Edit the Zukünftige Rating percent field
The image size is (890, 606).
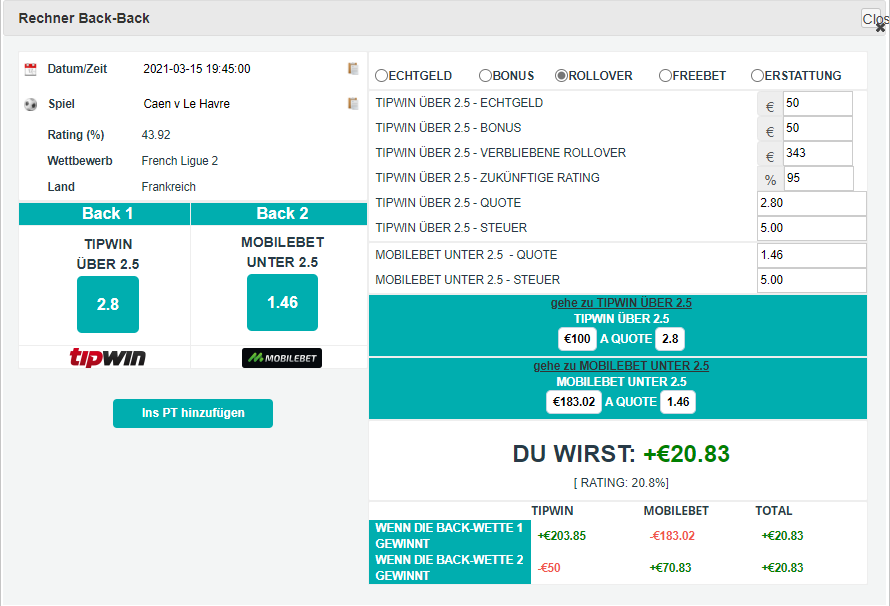tap(818, 178)
